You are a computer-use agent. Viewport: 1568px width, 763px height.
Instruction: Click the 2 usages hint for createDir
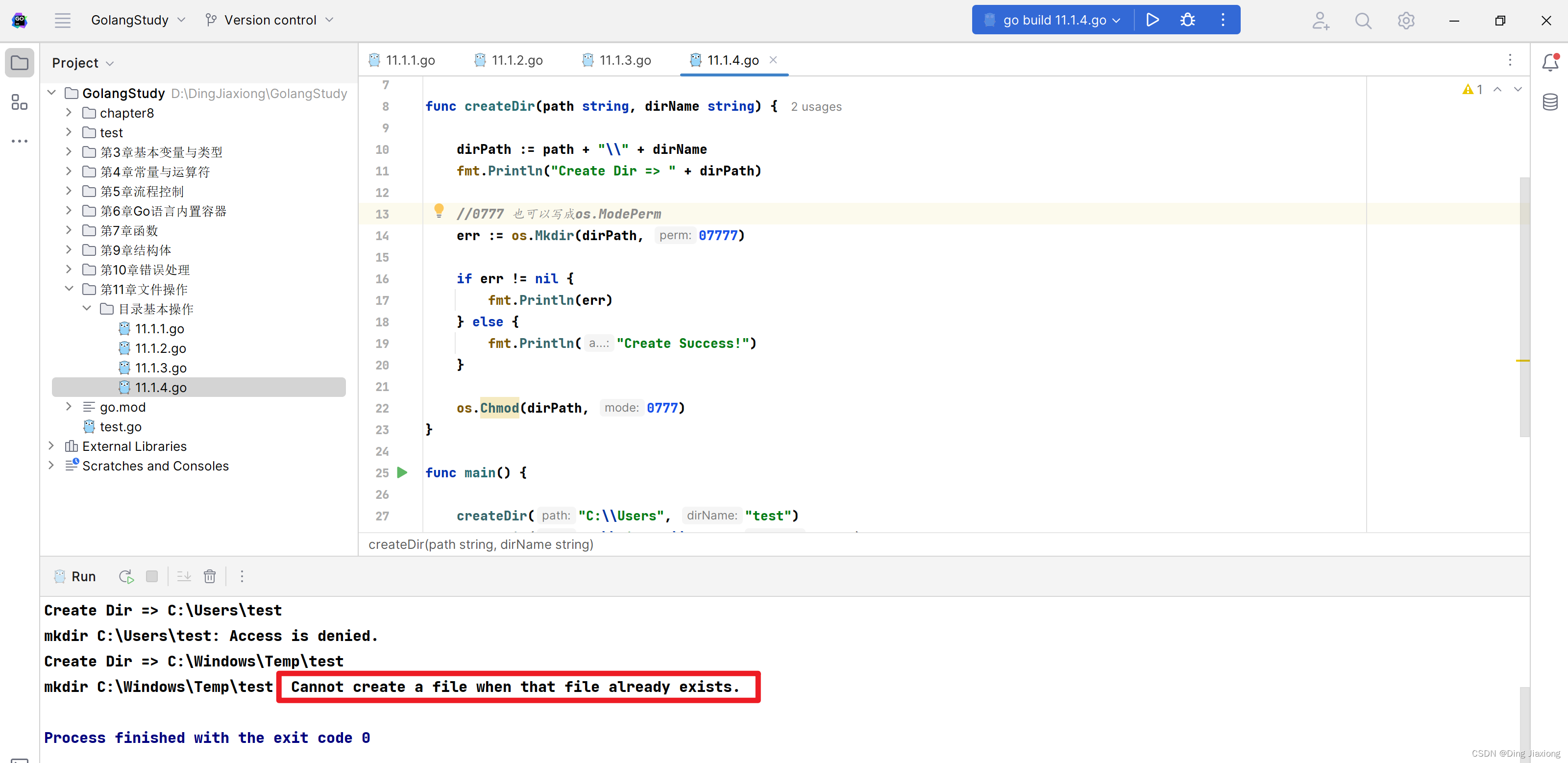point(816,106)
